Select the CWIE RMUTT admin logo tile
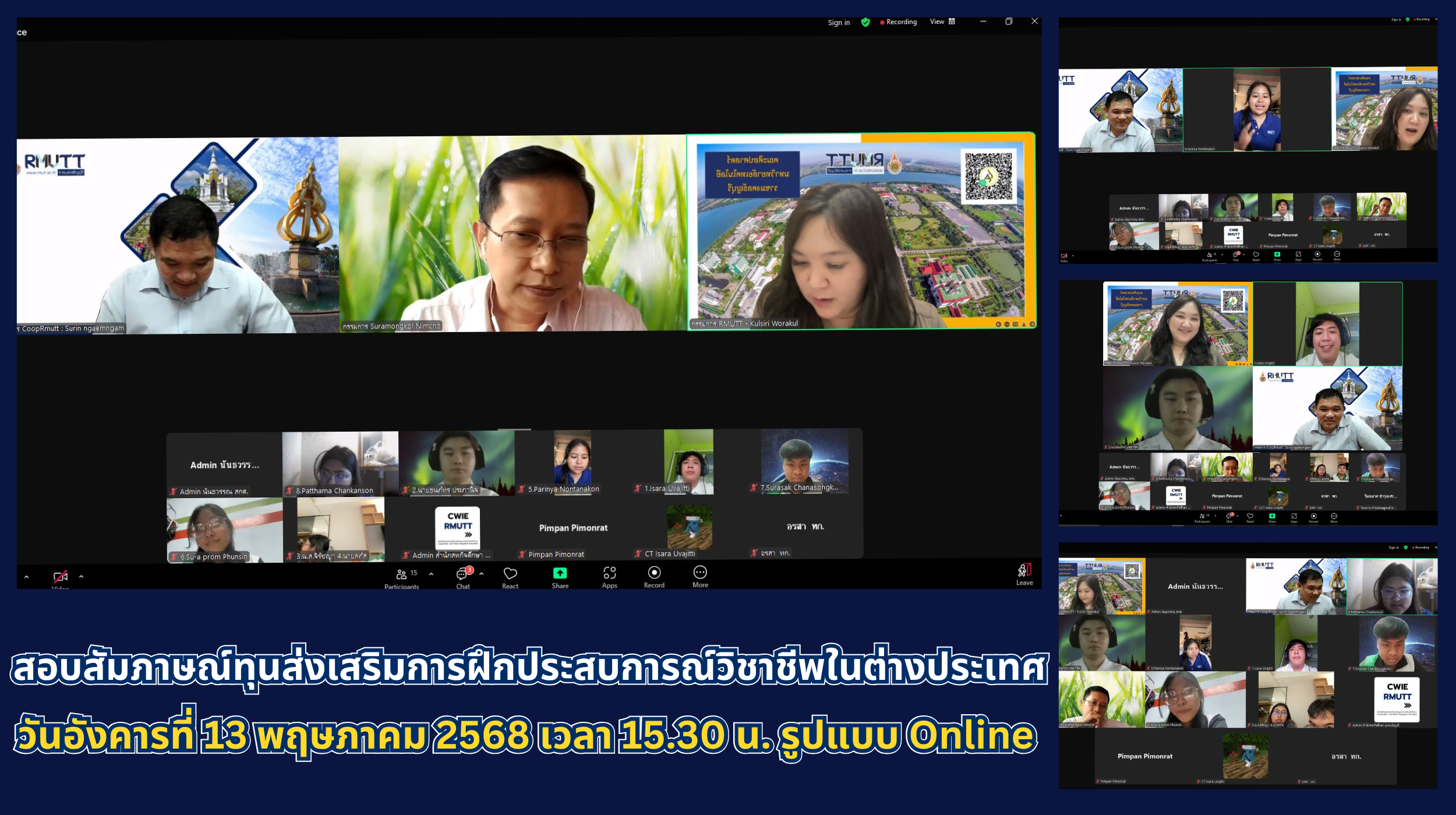Viewport: 1456px width, 815px height. [x=457, y=528]
